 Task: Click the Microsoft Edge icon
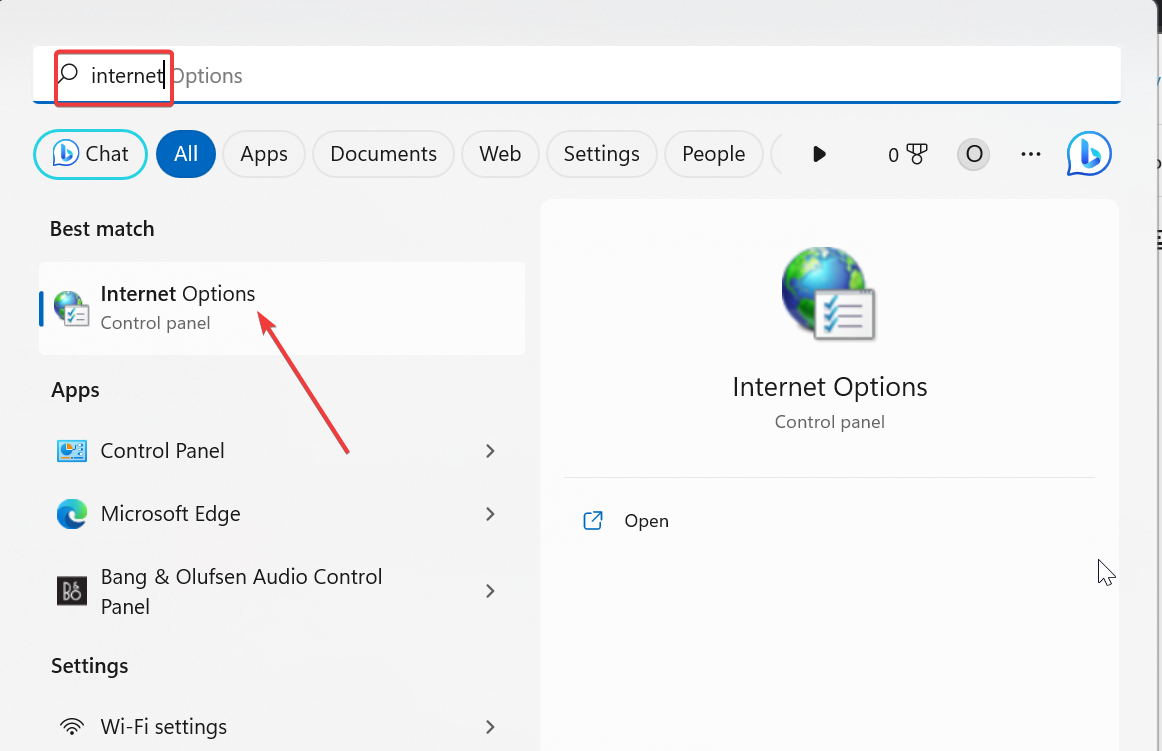click(72, 514)
